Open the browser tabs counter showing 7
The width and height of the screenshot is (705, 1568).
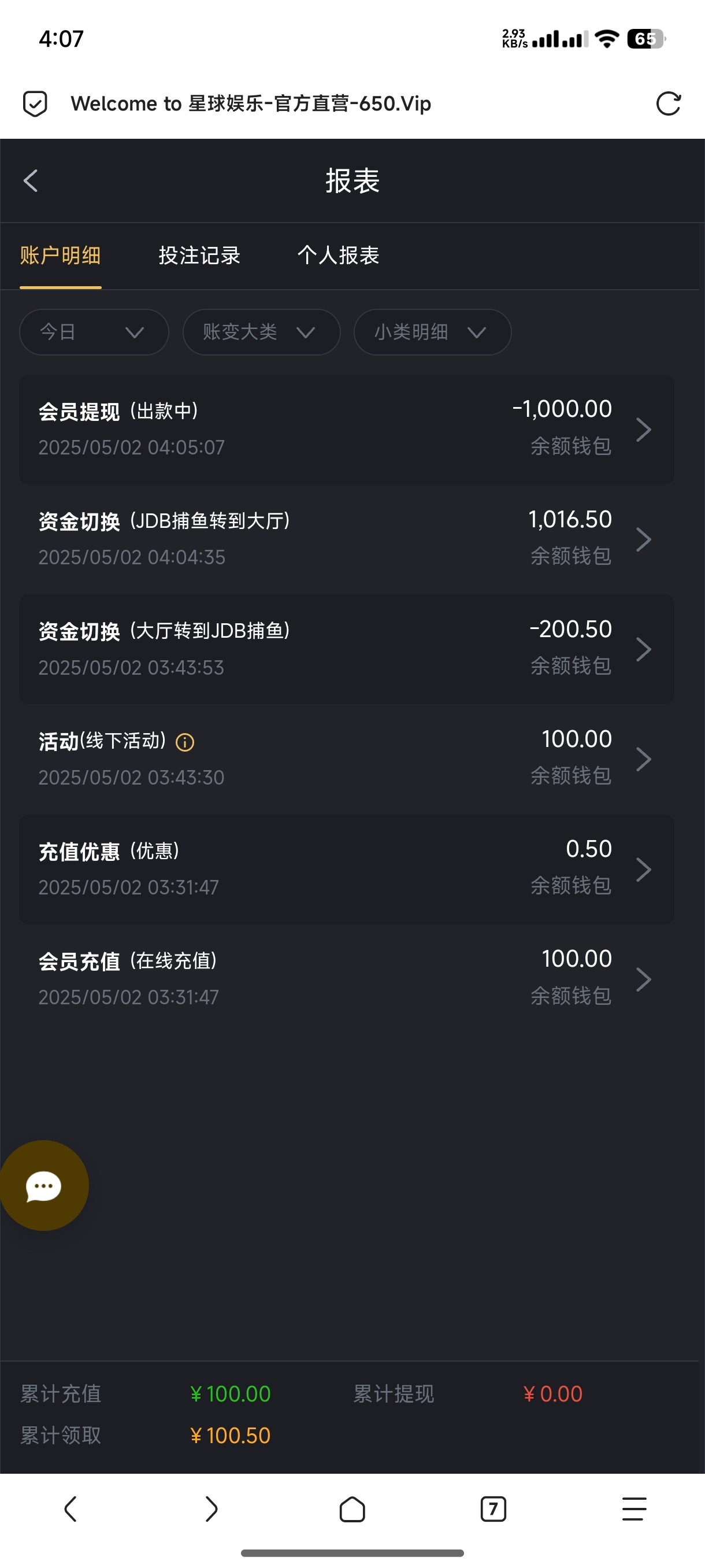click(x=493, y=1509)
